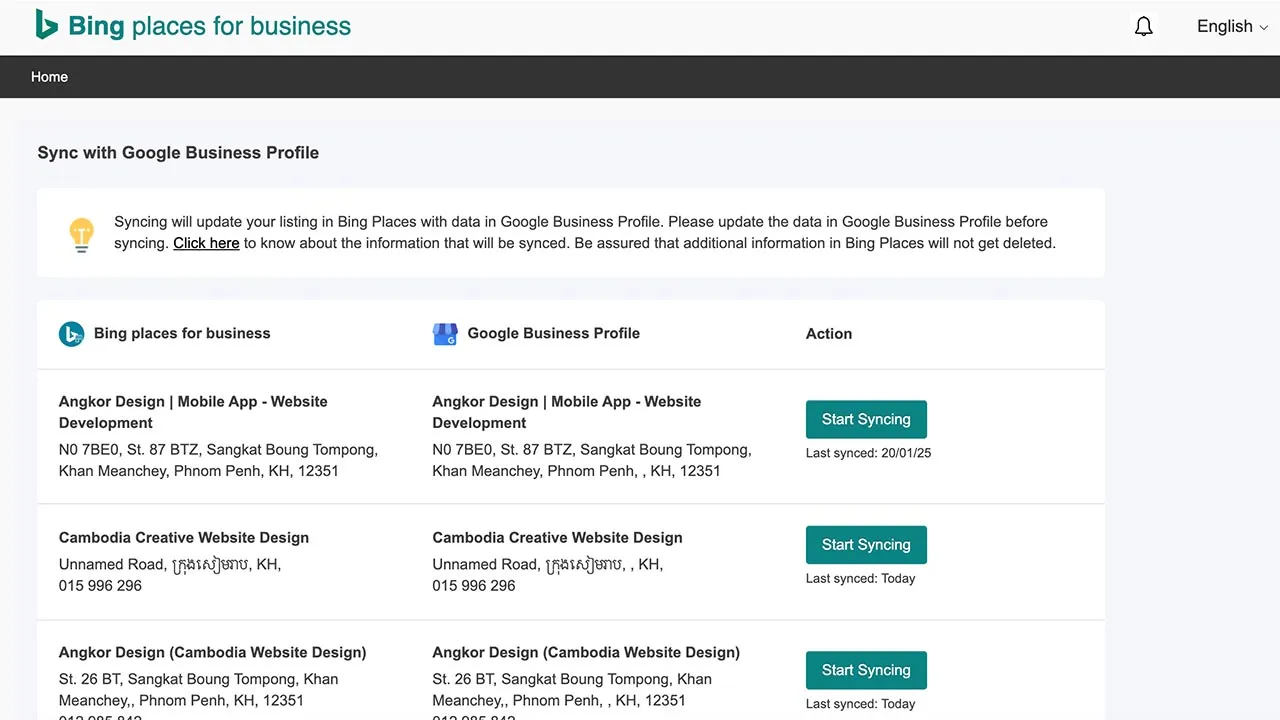Select Google-side '015 996 296' phone number

[x=474, y=586]
